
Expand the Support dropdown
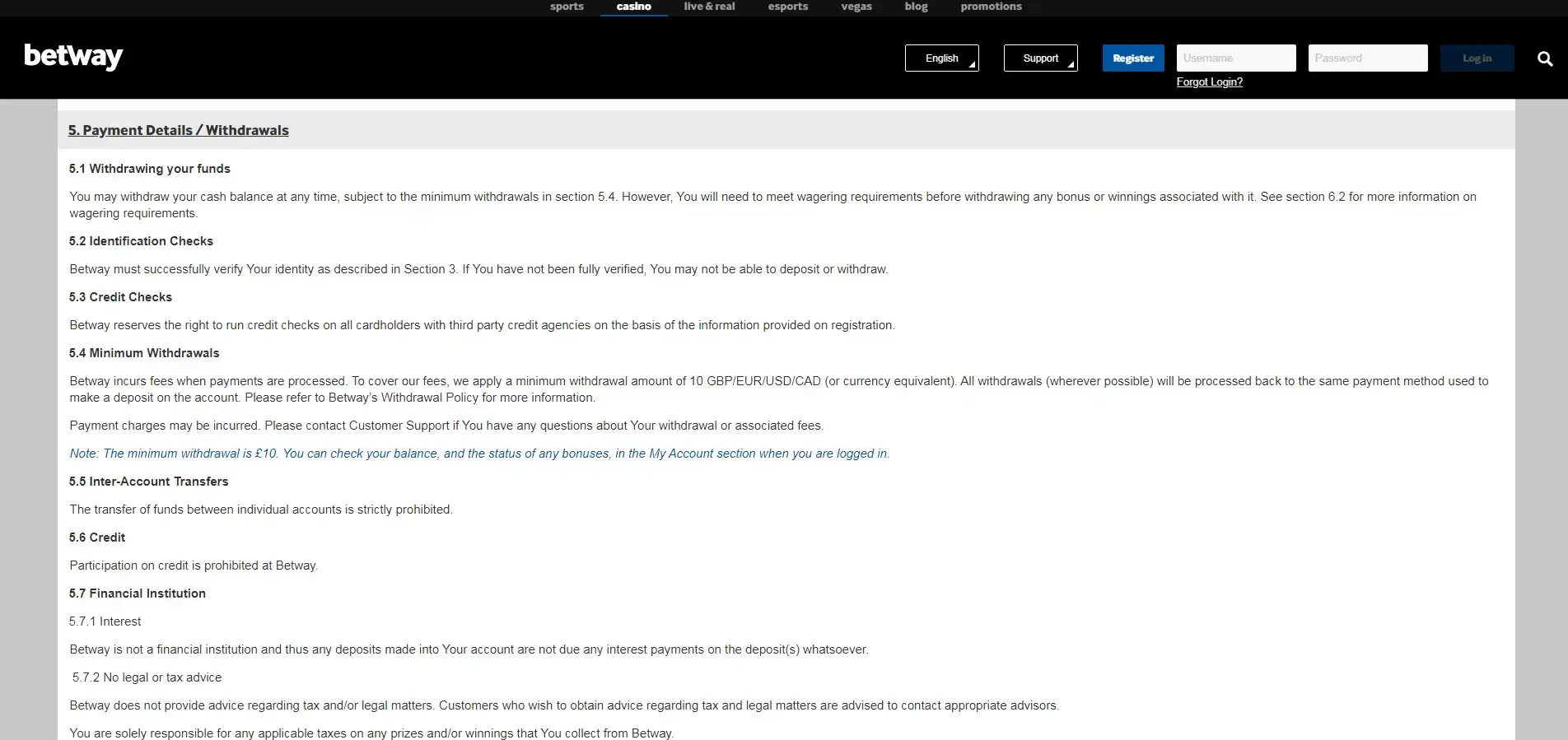[1041, 58]
